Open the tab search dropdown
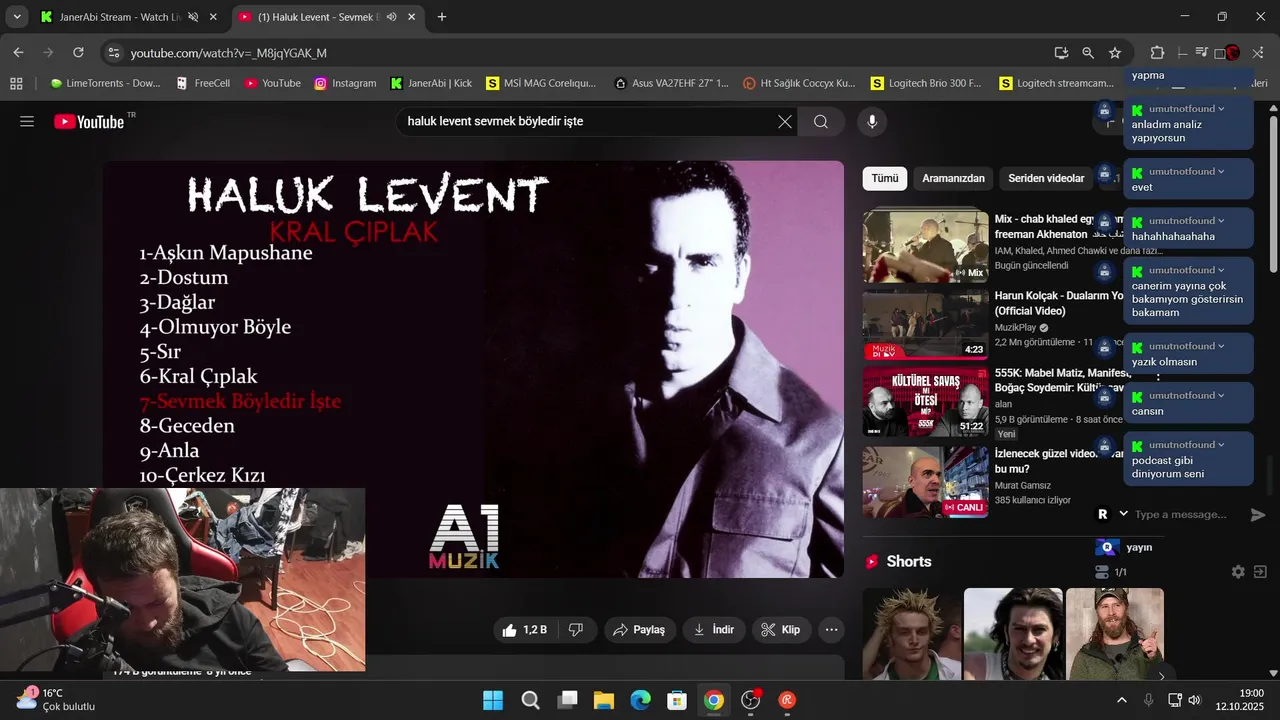The height and width of the screenshot is (720, 1280). 16,17
